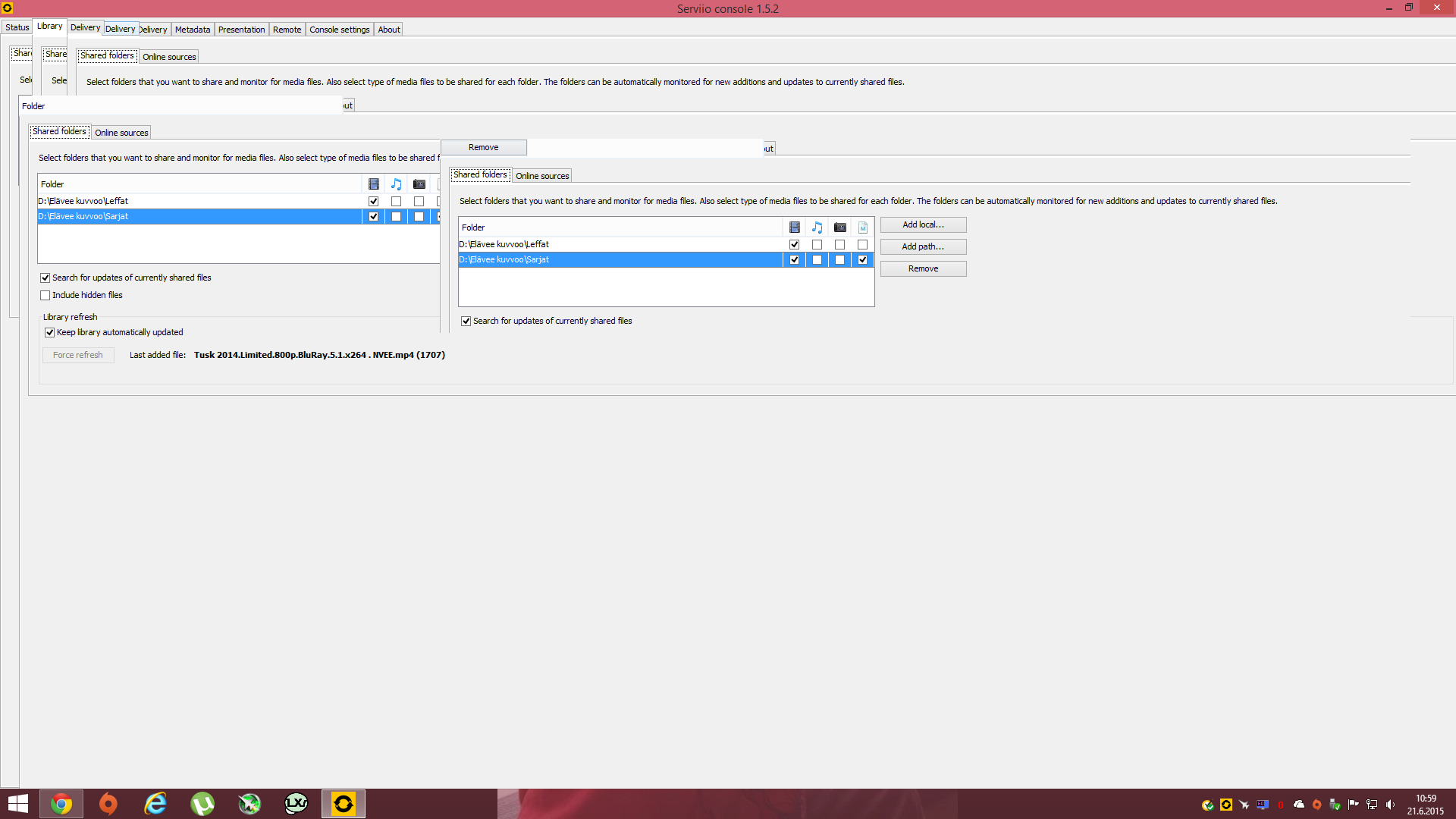Click the online metadata column icon beside Add local

click(862, 227)
